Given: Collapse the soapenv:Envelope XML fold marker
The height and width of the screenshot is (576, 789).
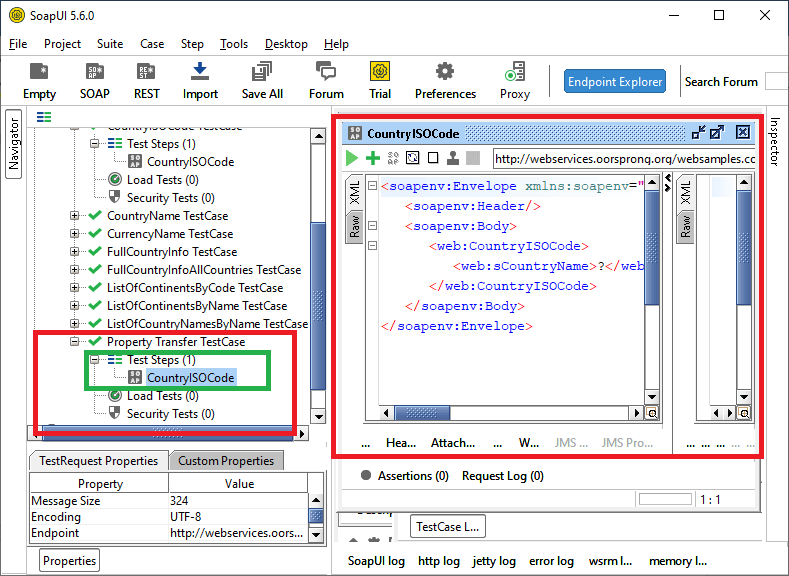Looking at the screenshot, I should click(372, 186).
